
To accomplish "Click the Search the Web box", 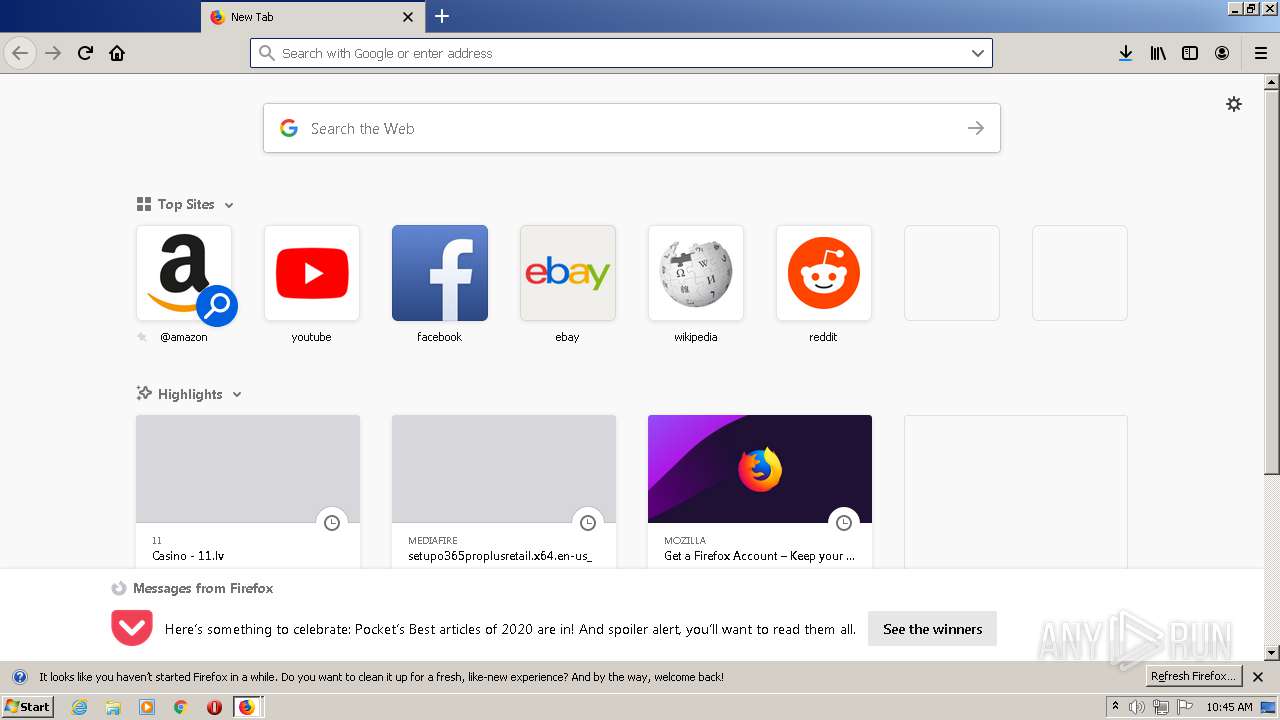I will pos(632,128).
